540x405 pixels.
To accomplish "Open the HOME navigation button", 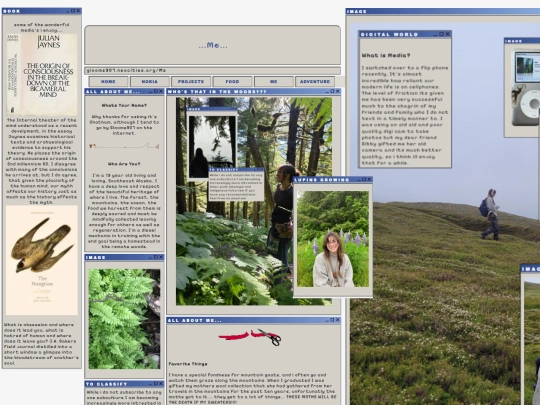I will (108, 82).
